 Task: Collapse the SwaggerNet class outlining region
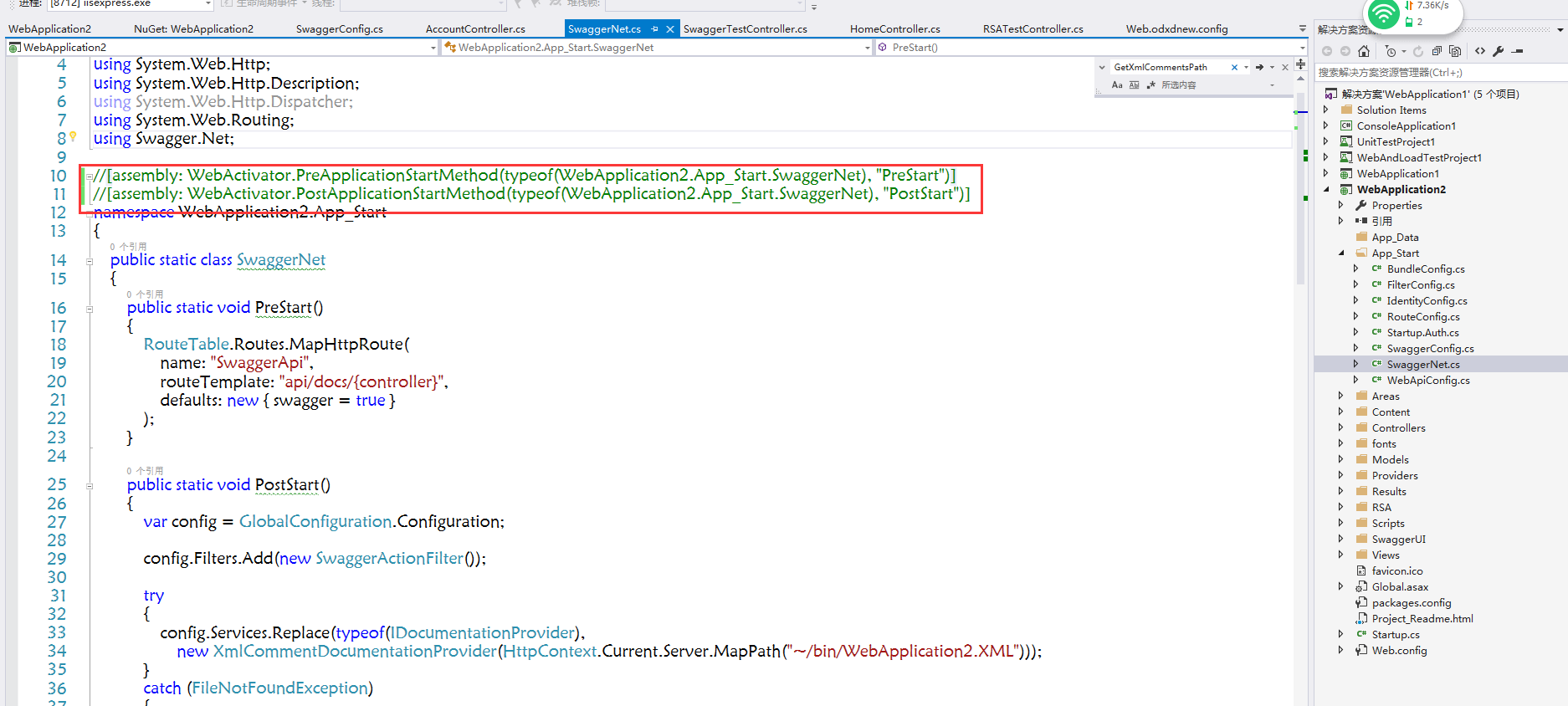tap(89, 261)
